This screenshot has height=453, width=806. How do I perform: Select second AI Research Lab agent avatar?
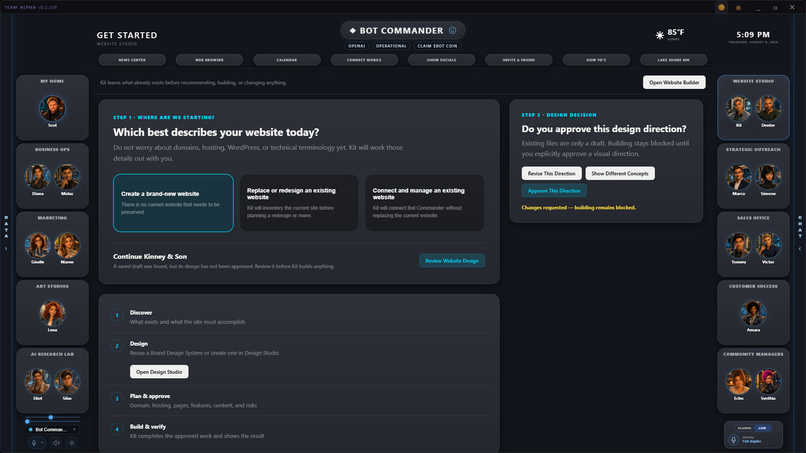coord(67,382)
